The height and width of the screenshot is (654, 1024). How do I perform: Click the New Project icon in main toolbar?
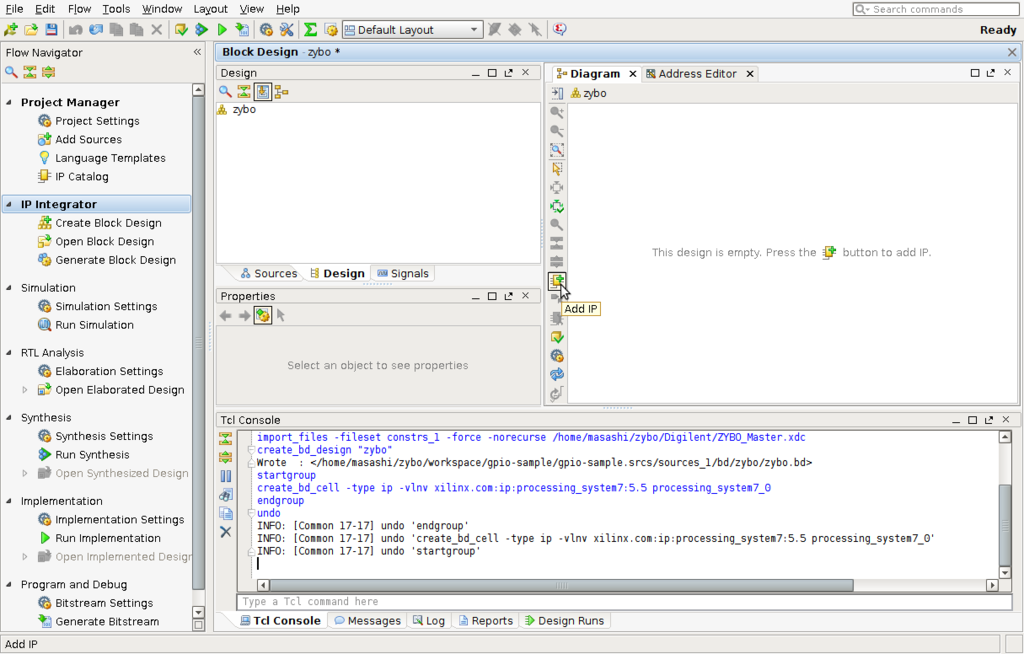pyautogui.click(x=10, y=29)
